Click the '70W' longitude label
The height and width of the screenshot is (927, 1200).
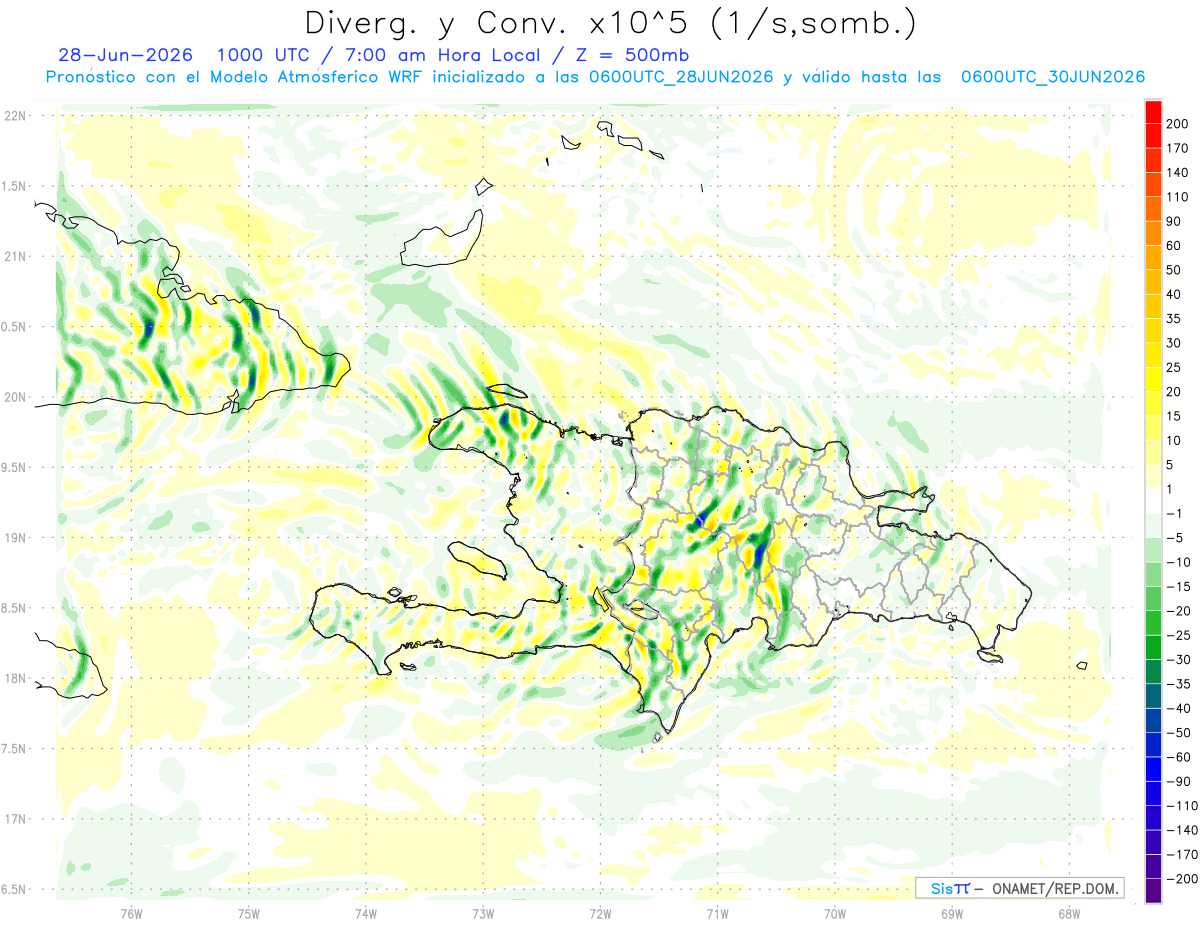point(834,914)
